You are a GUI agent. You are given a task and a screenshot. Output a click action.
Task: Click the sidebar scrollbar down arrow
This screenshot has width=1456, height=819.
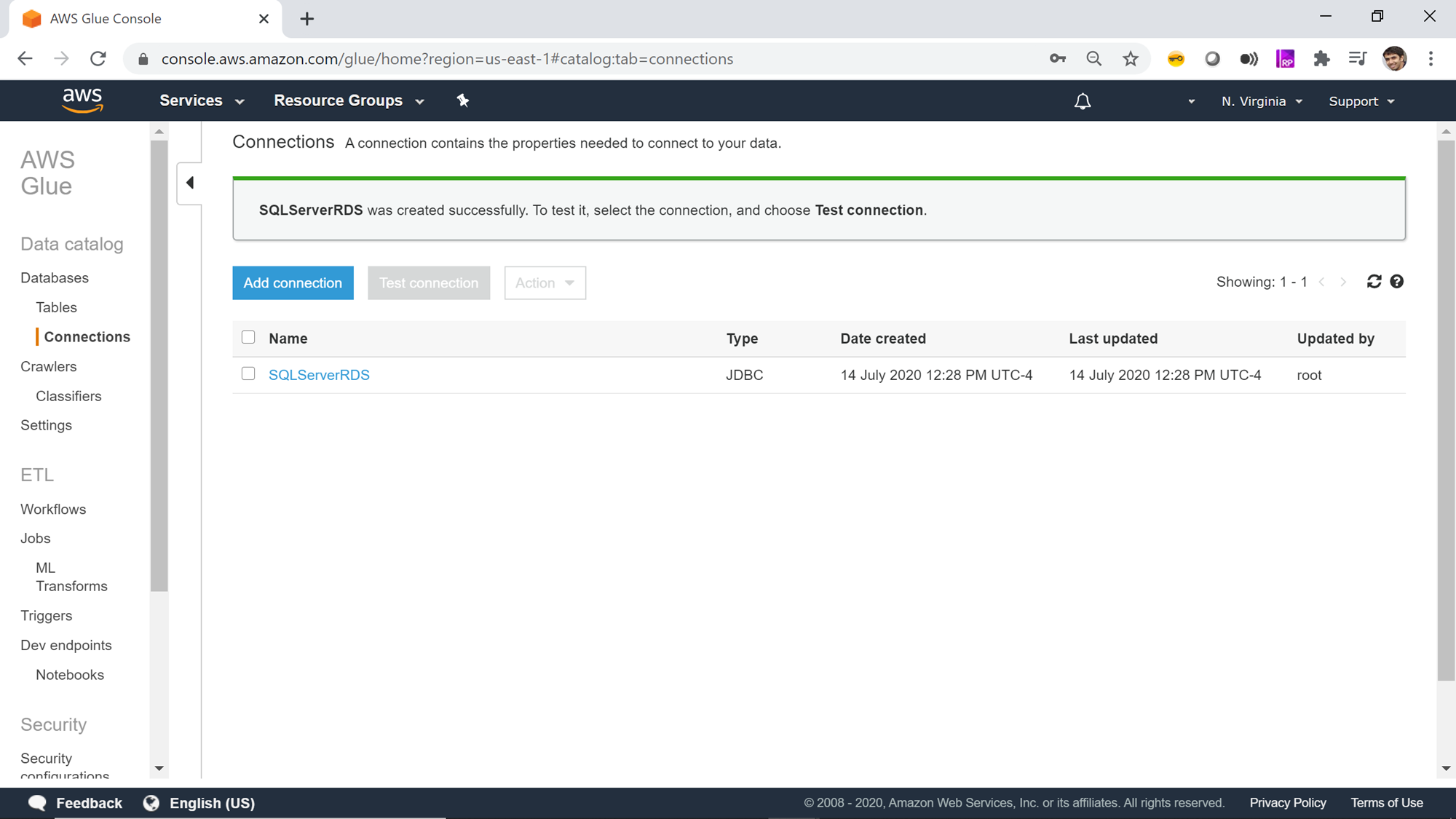159,768
